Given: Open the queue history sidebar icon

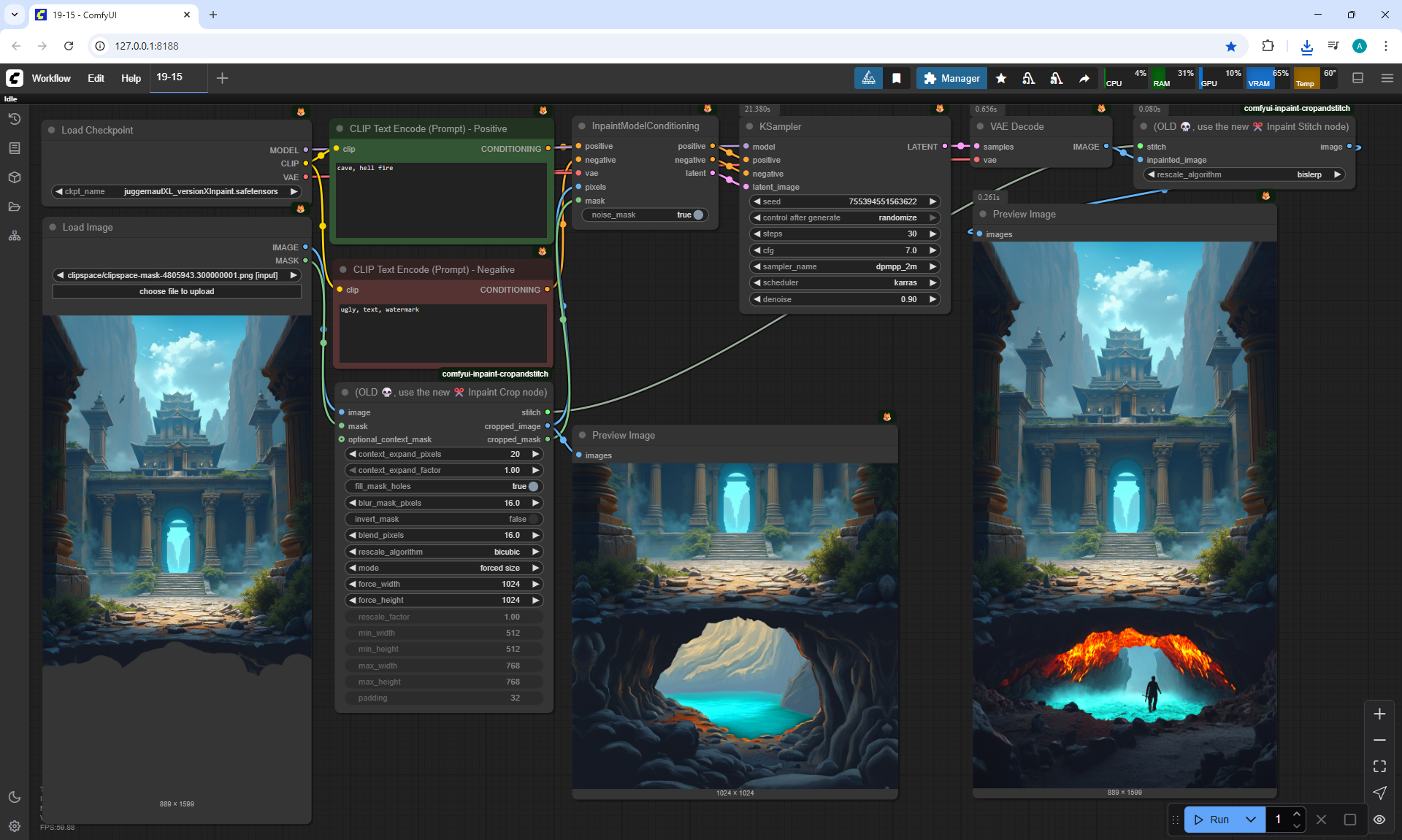Looking at the screenshot, I should [15, 119].
